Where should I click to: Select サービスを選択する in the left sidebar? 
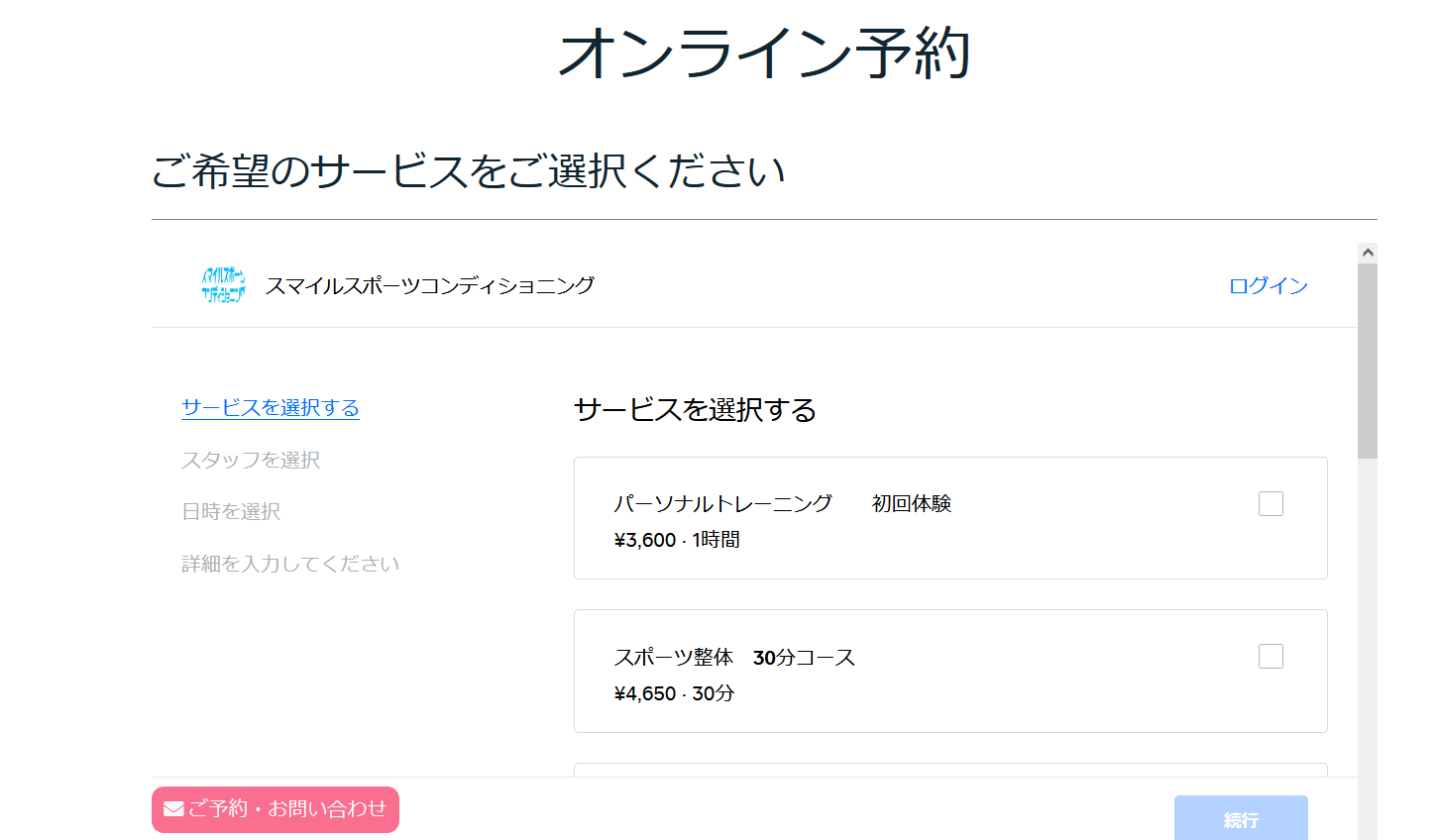[270, 407]
